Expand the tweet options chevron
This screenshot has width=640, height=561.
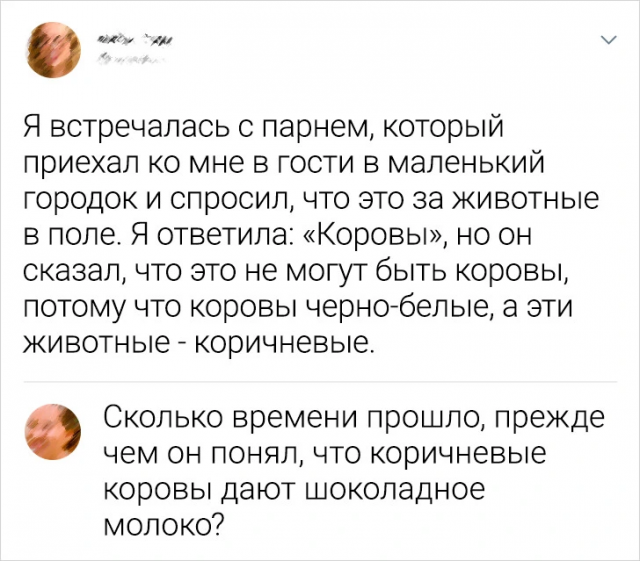click(x=606, y=41)
